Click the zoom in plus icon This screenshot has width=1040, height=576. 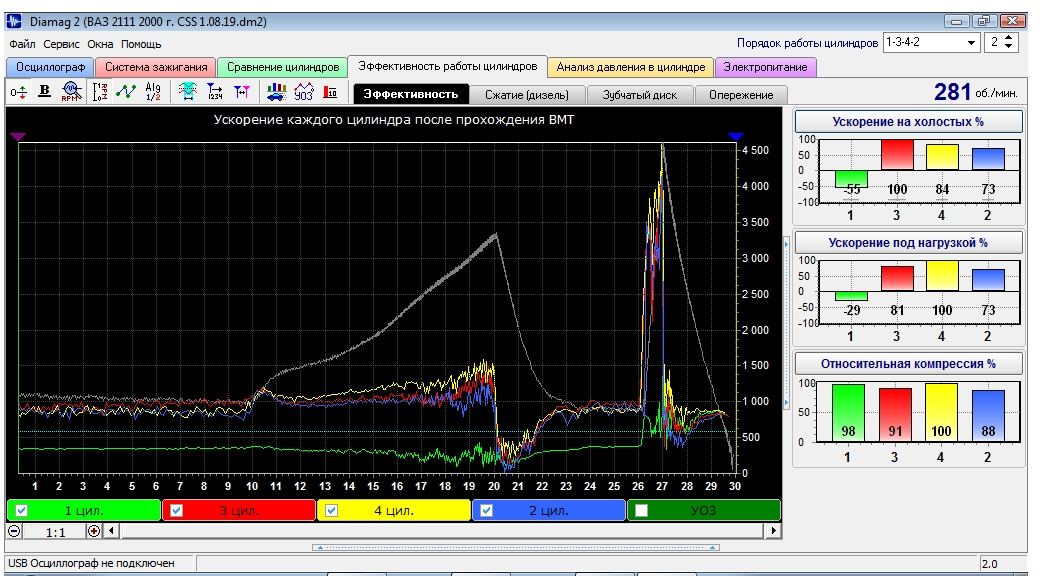point(94,532)
